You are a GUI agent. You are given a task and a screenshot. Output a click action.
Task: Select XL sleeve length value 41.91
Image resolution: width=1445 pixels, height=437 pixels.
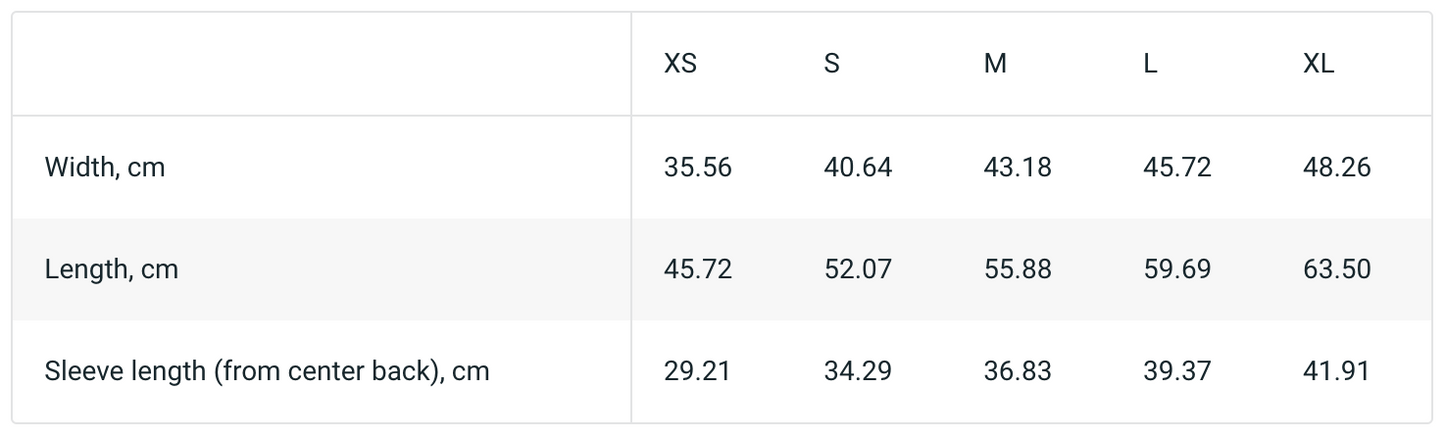pyautogui.click(x=1337, y=371)
